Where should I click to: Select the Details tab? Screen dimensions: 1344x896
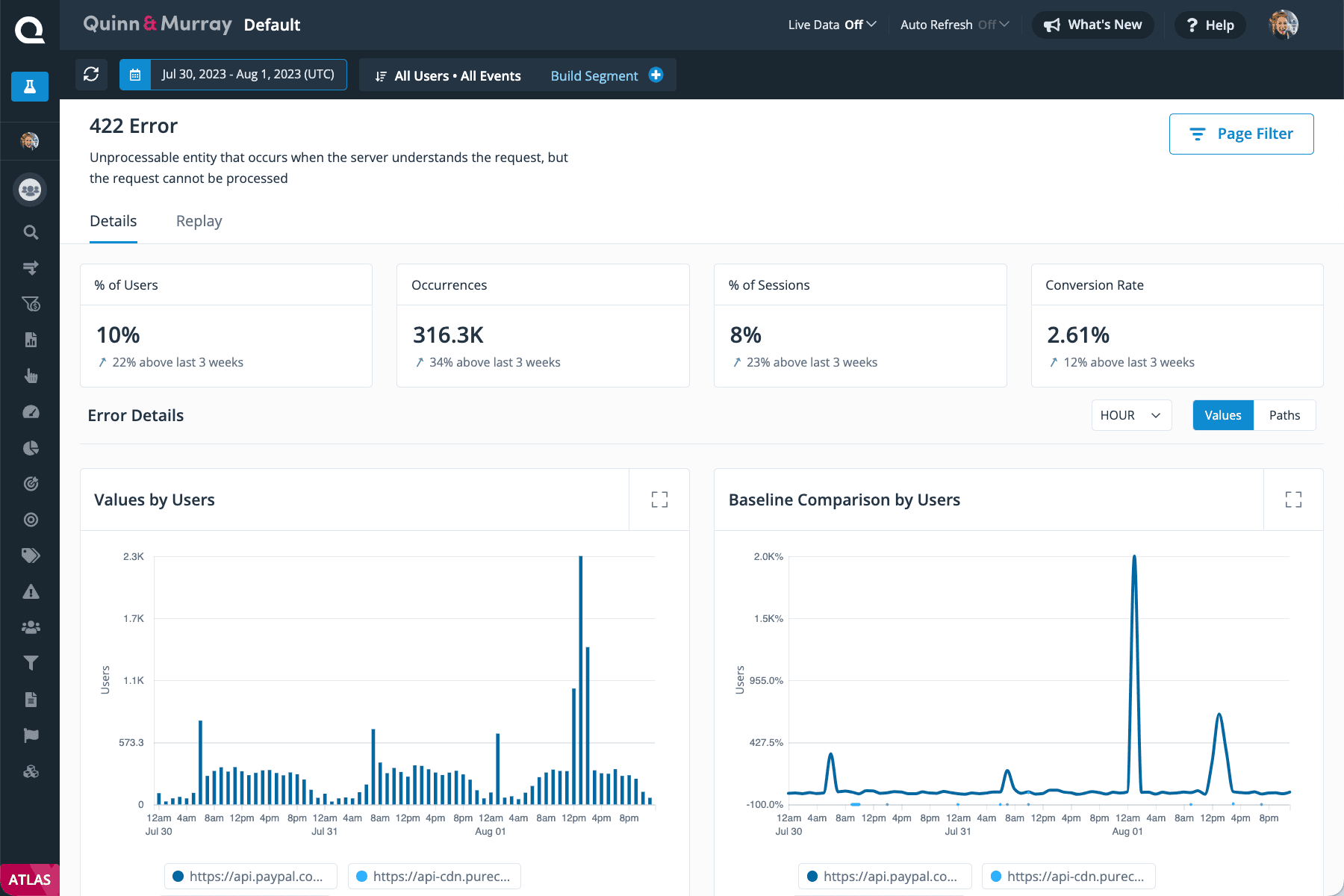(x=113, y=221)
